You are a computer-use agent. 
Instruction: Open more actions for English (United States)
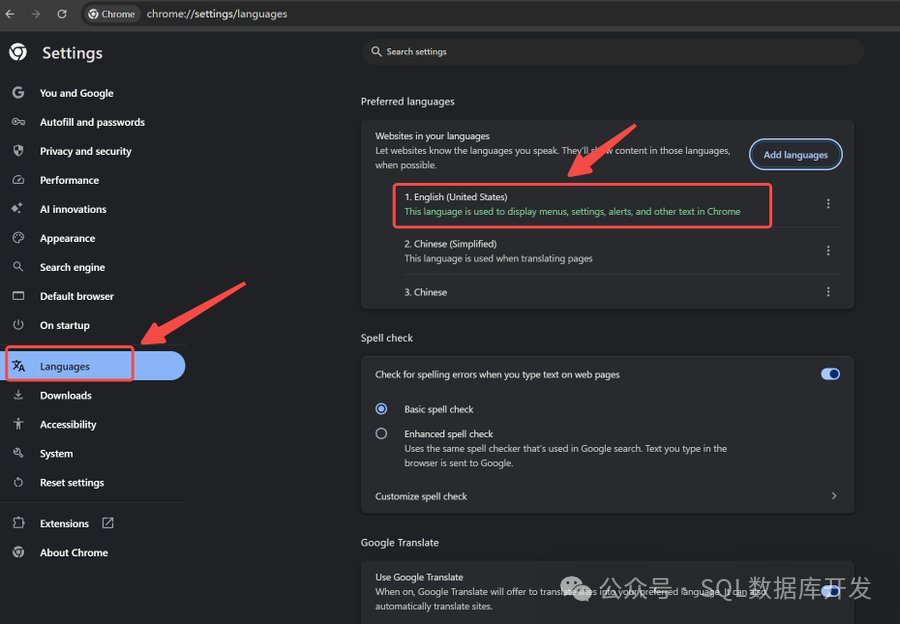pos(828,203)
